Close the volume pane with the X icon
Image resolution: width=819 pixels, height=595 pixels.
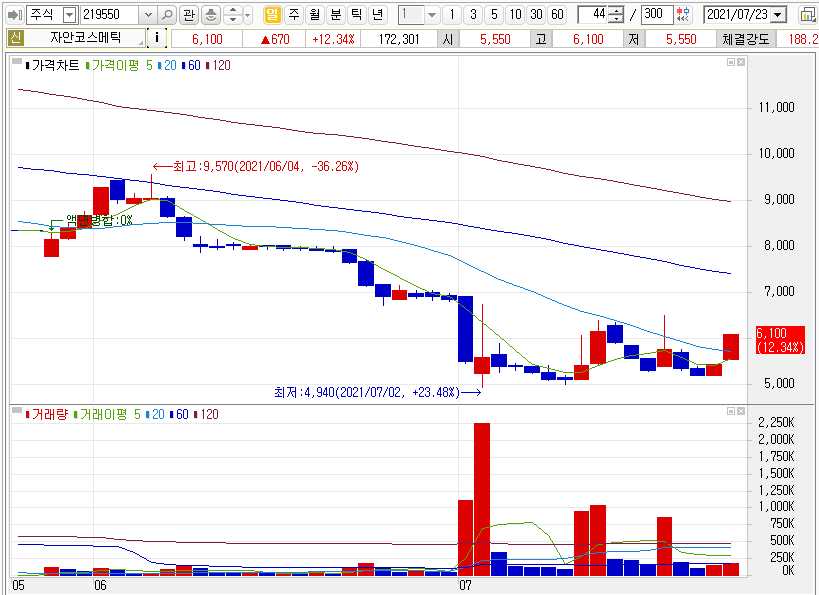click(x=741, y=411)
